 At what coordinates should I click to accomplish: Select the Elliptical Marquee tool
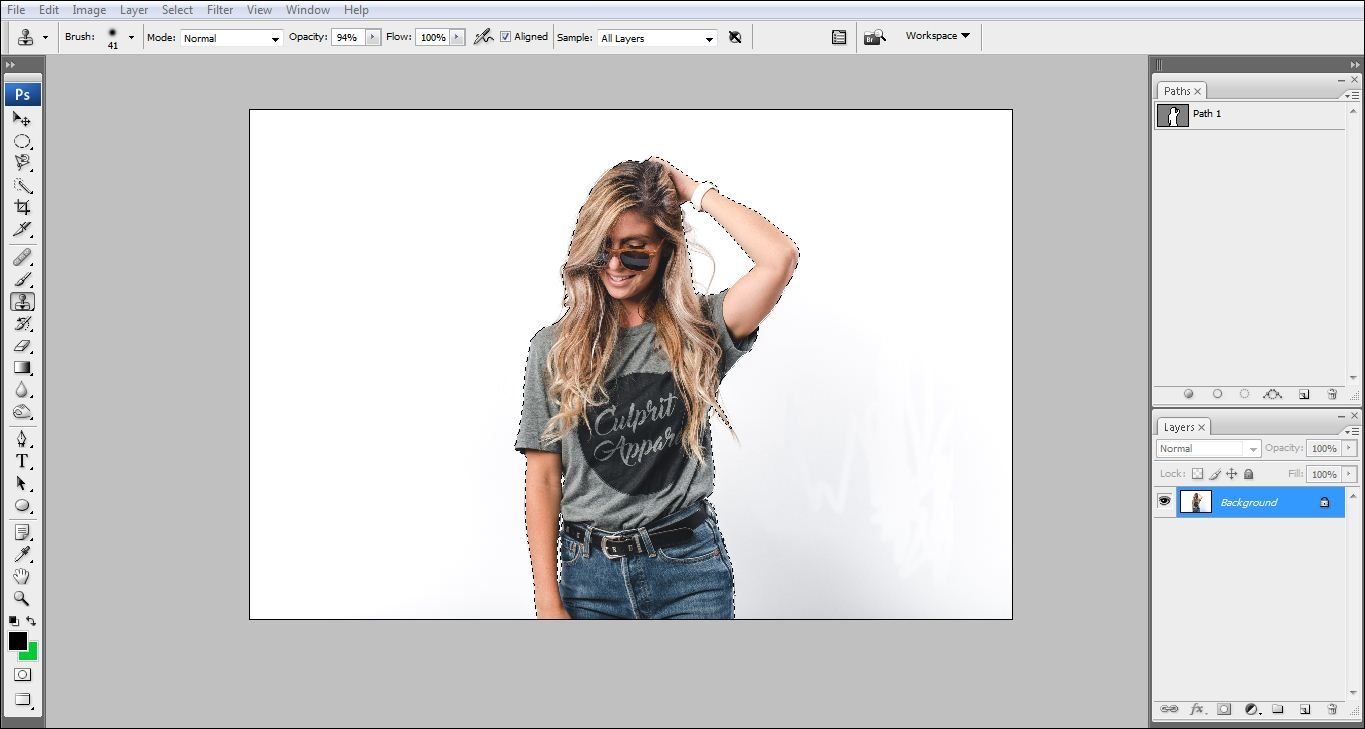pos(22,141)
